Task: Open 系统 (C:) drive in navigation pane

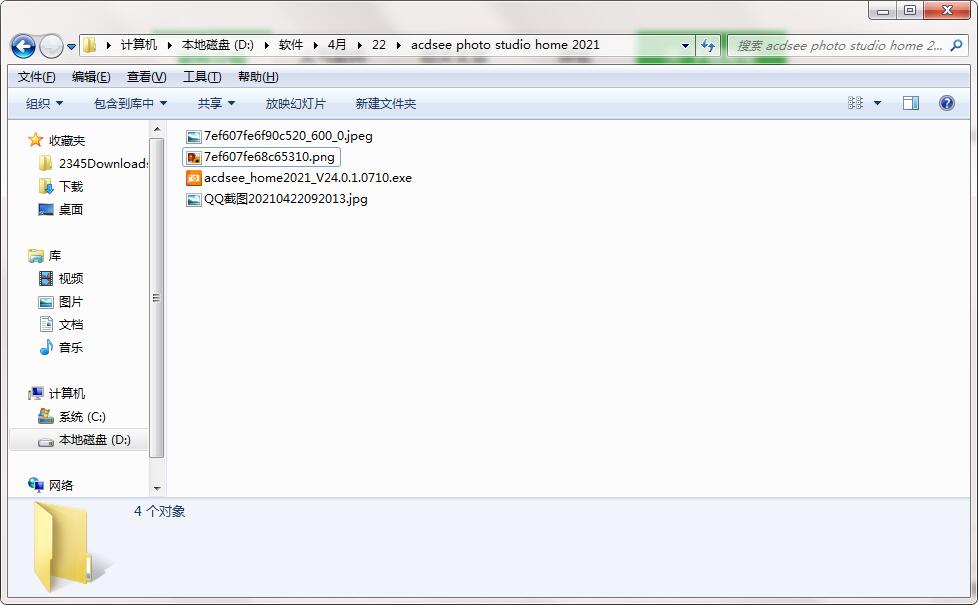Action: pos(82,417)
